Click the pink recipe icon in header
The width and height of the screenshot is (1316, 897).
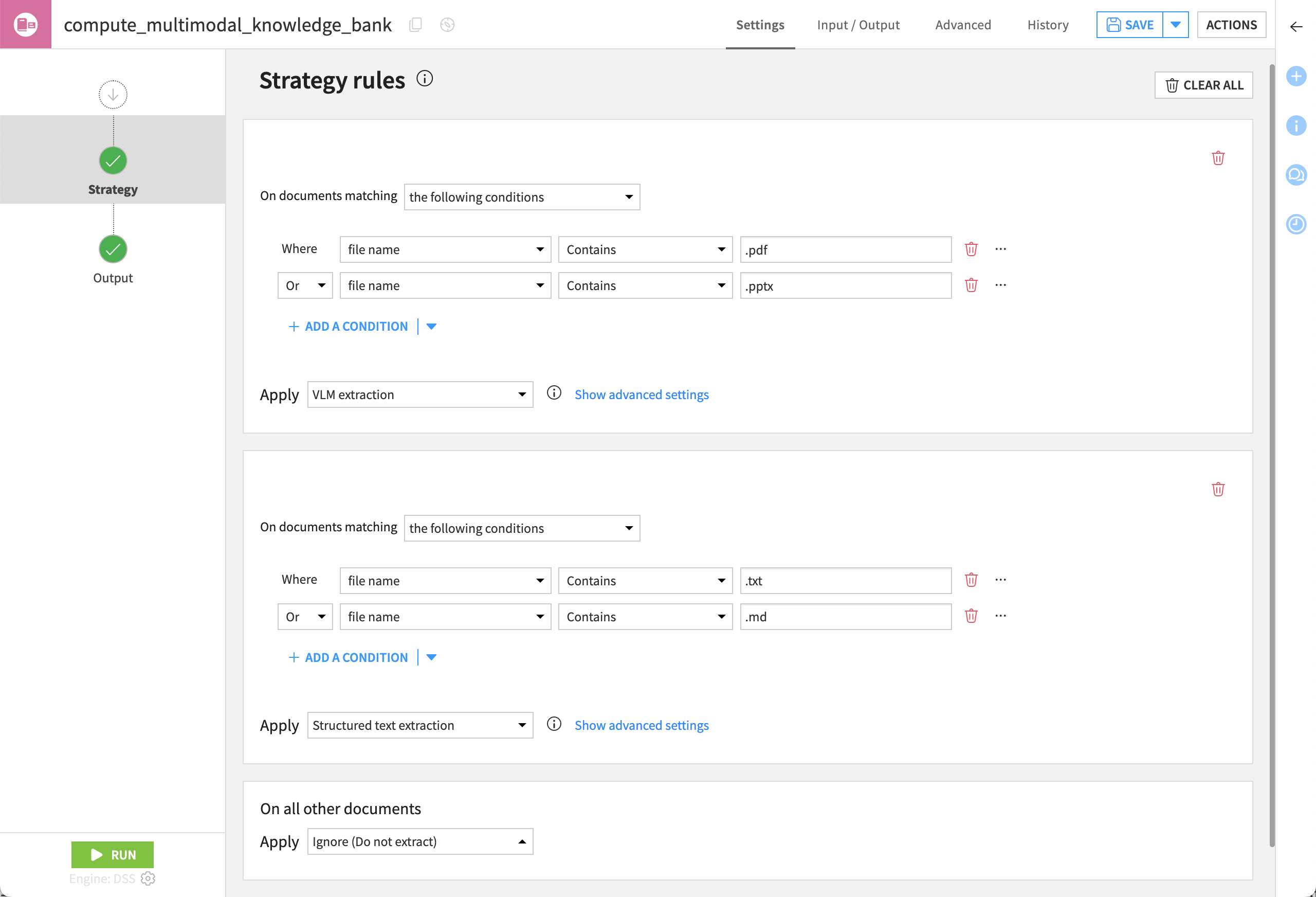tap(26, 24)
